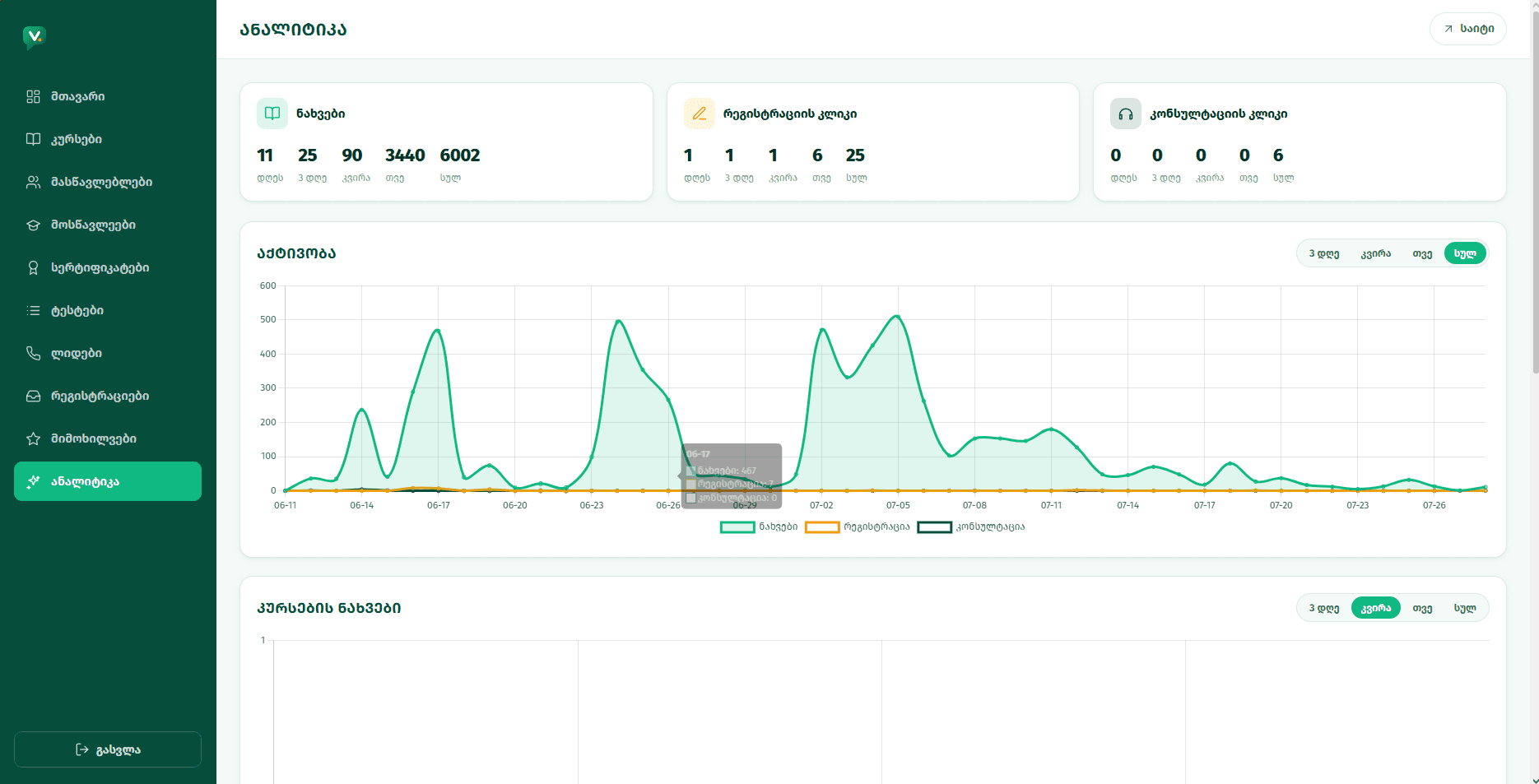Open the მასწავლებლები page
The height and width of the screenshot is (784, 1539).
click(x=108, y=182)
